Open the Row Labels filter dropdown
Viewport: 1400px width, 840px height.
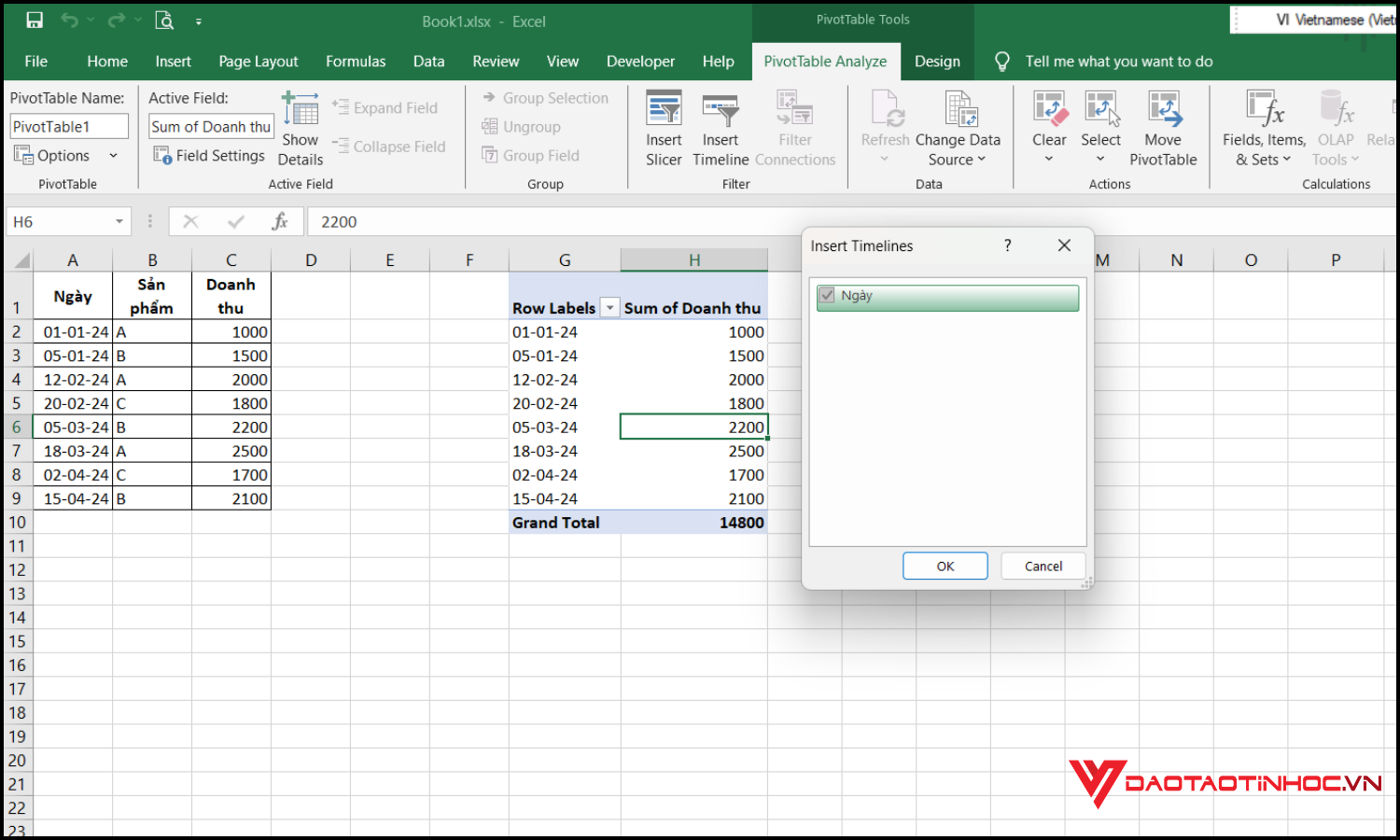pos(609,306)
